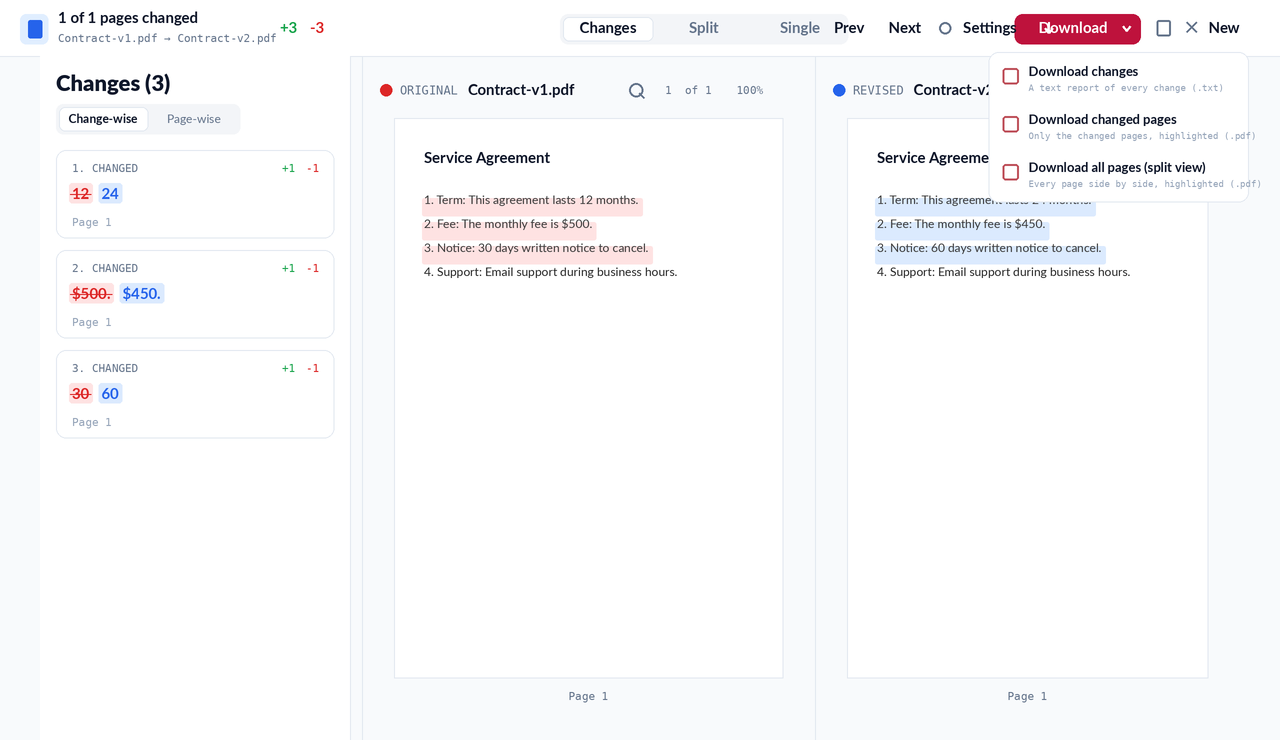Click the '1 of 1 pages changed' title

point(128,18)
